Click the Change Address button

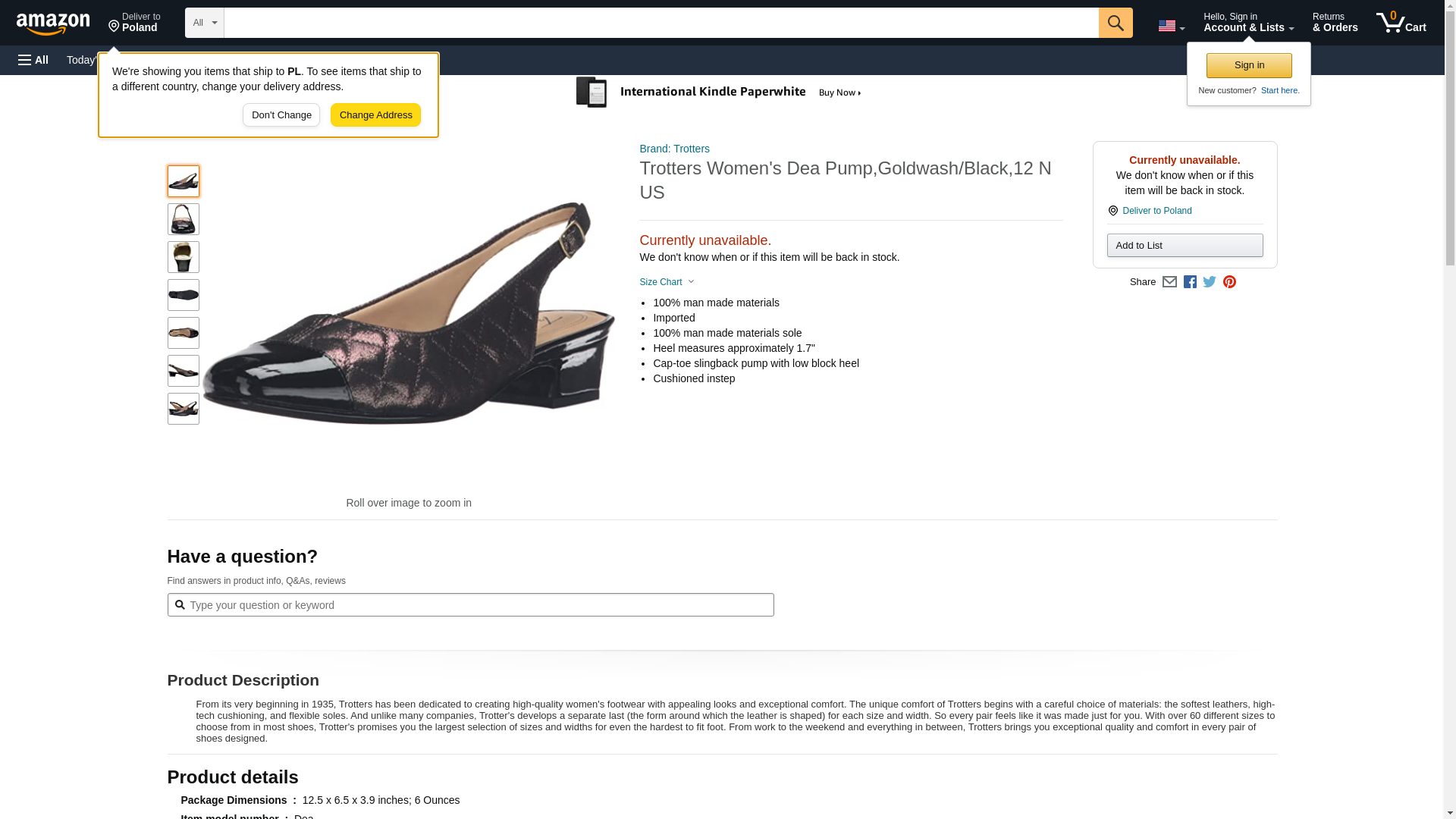[x=375, y=115]
